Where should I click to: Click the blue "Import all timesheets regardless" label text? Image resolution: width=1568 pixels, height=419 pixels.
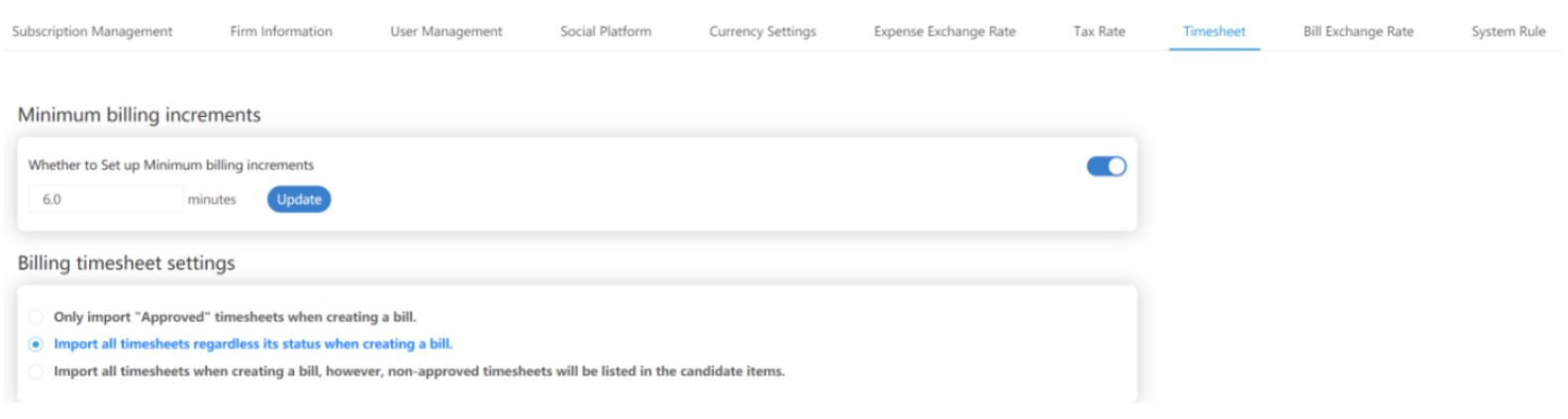(x=252, y=344)
